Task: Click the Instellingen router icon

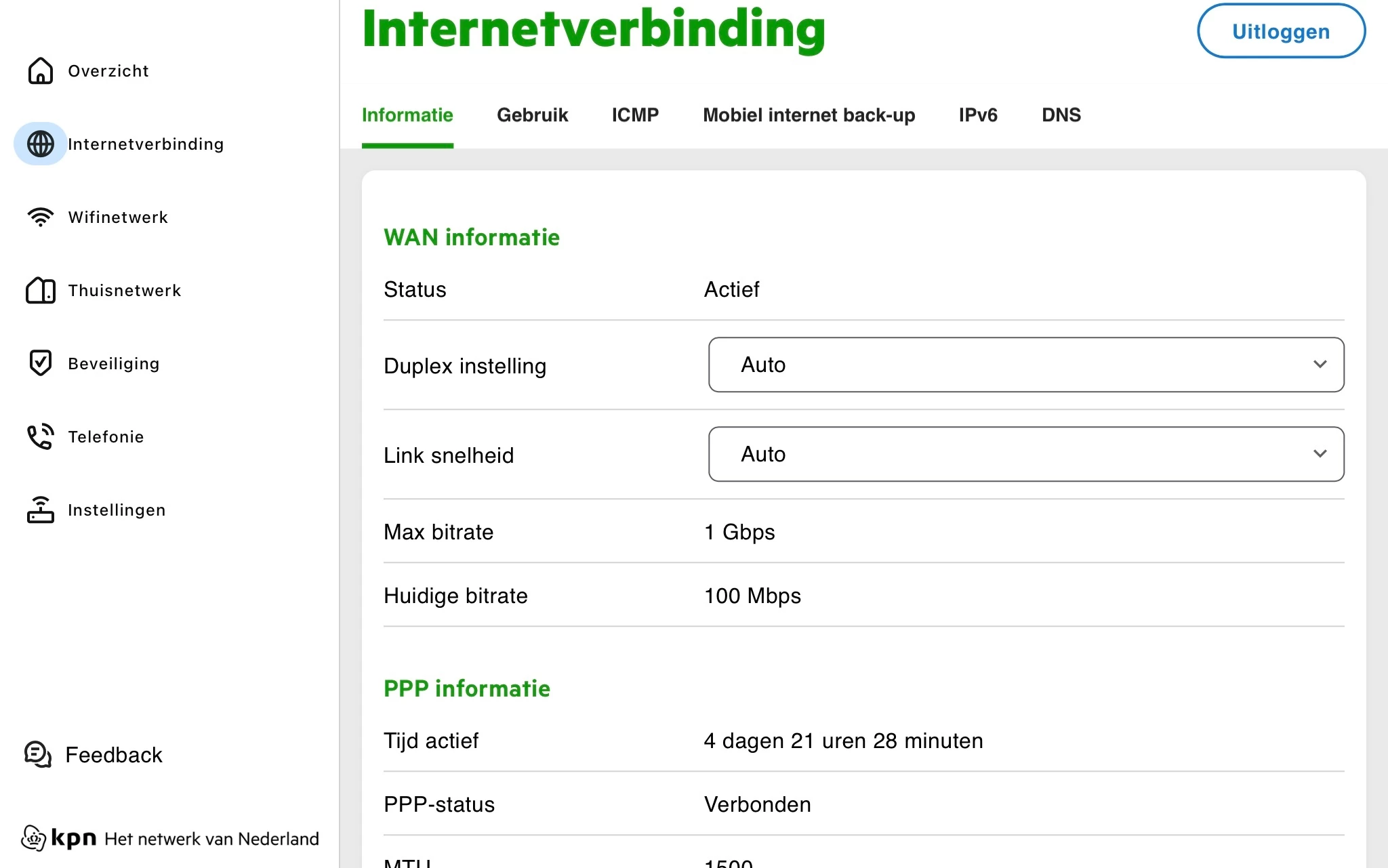Action: click(x=41, y=510)
